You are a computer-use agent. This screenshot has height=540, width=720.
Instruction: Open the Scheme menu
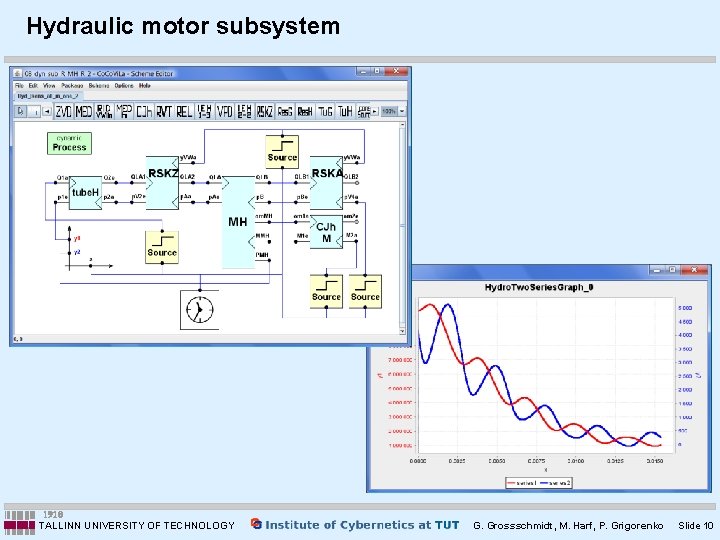tap(99, 86)
